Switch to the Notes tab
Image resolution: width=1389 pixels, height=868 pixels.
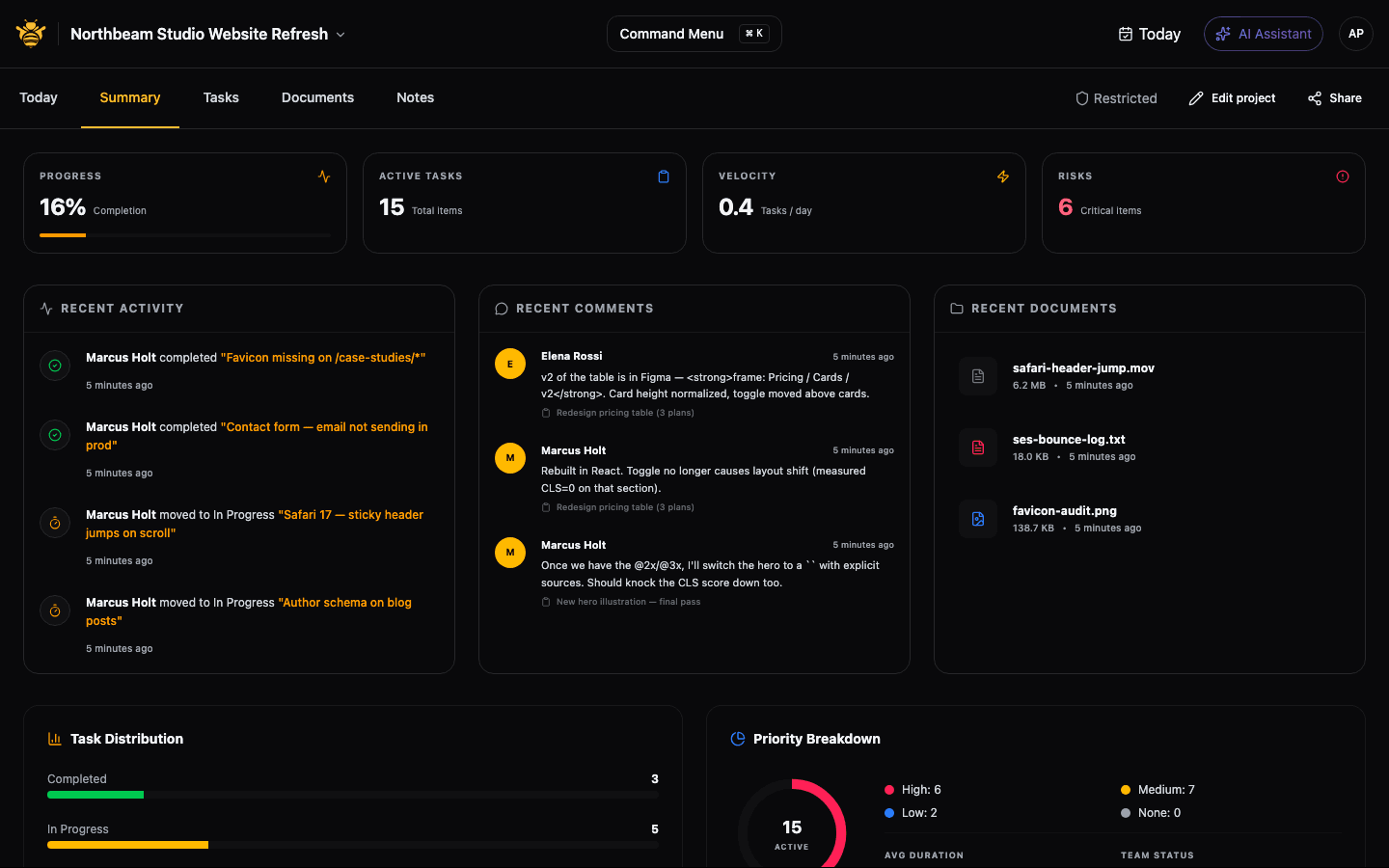[x=415, y=97]
